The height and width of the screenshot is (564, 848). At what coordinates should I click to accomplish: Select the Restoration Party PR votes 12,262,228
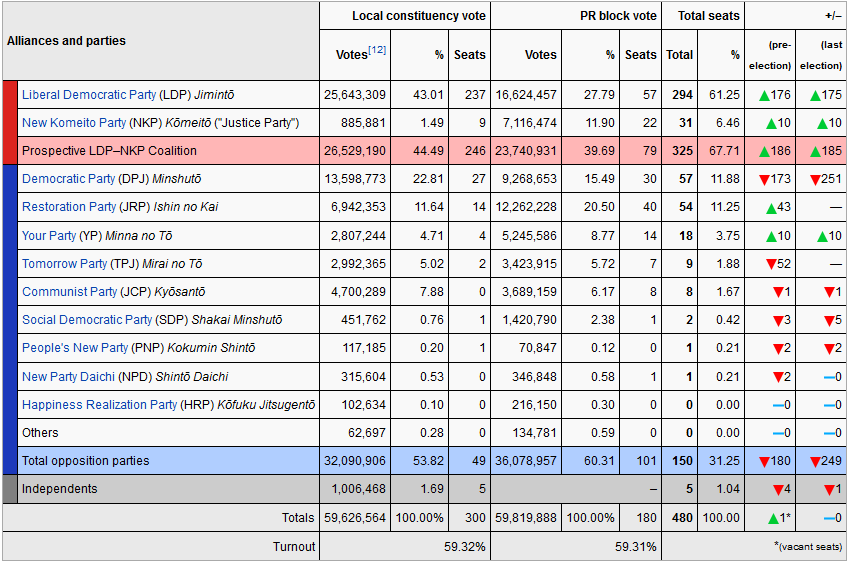tap(526, 207)
